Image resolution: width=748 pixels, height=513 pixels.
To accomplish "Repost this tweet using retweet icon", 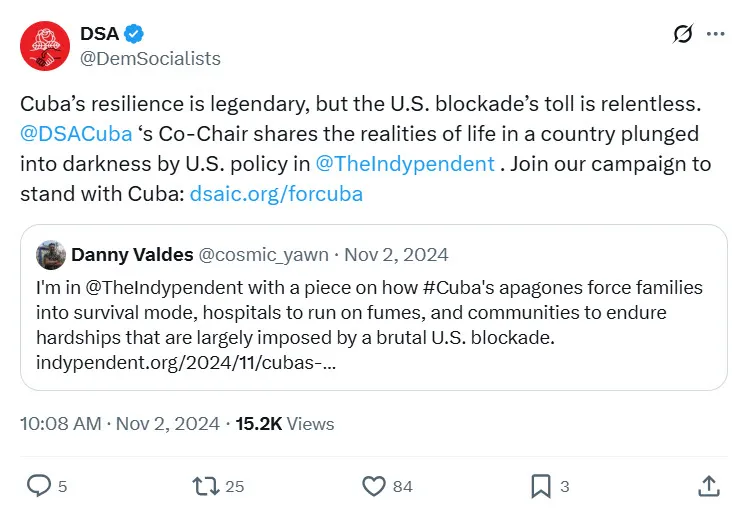I will tap(205, 486).
